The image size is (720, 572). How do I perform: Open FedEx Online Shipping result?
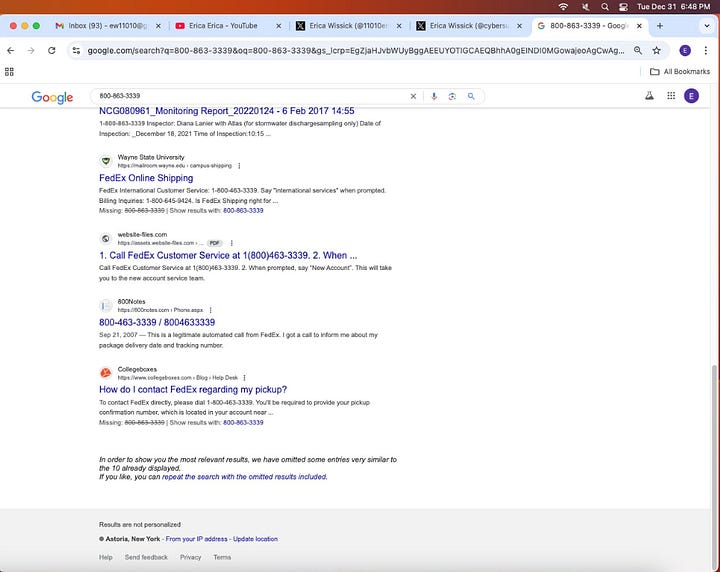[146, 178]
